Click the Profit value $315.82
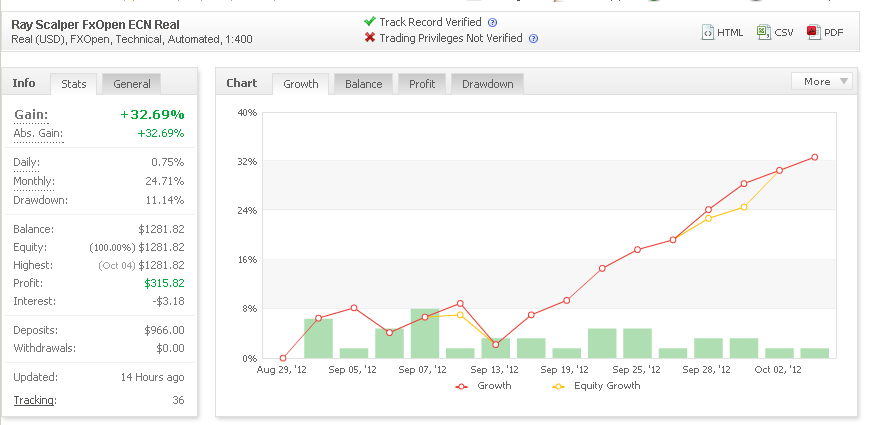Image resolution: width=885 pixels, height=425 pixels. pos(164,283)
